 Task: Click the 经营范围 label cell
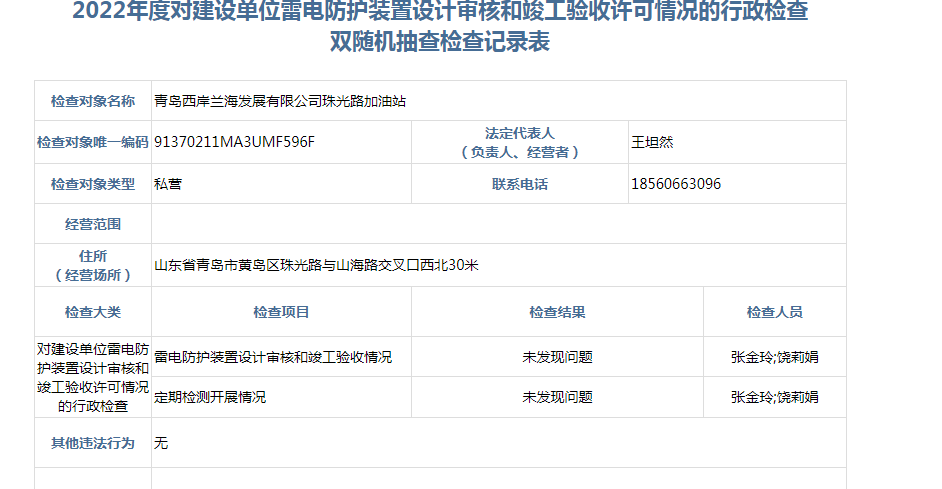pos(93,224)
